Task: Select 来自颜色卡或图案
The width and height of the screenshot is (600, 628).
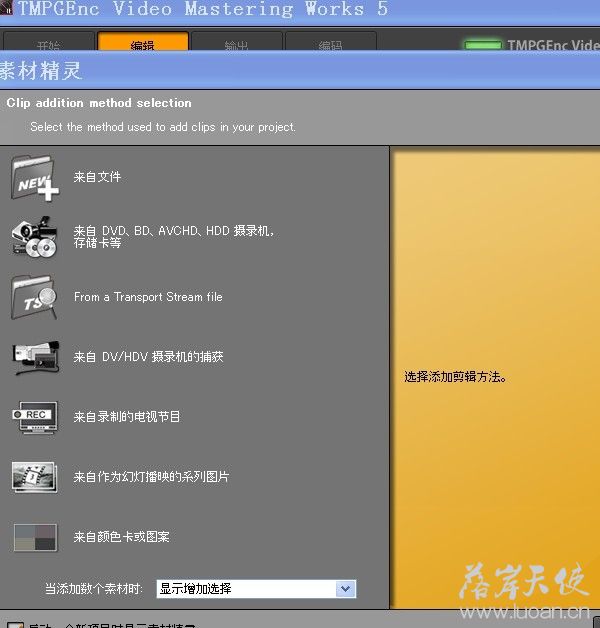Action: click(121, 537)
